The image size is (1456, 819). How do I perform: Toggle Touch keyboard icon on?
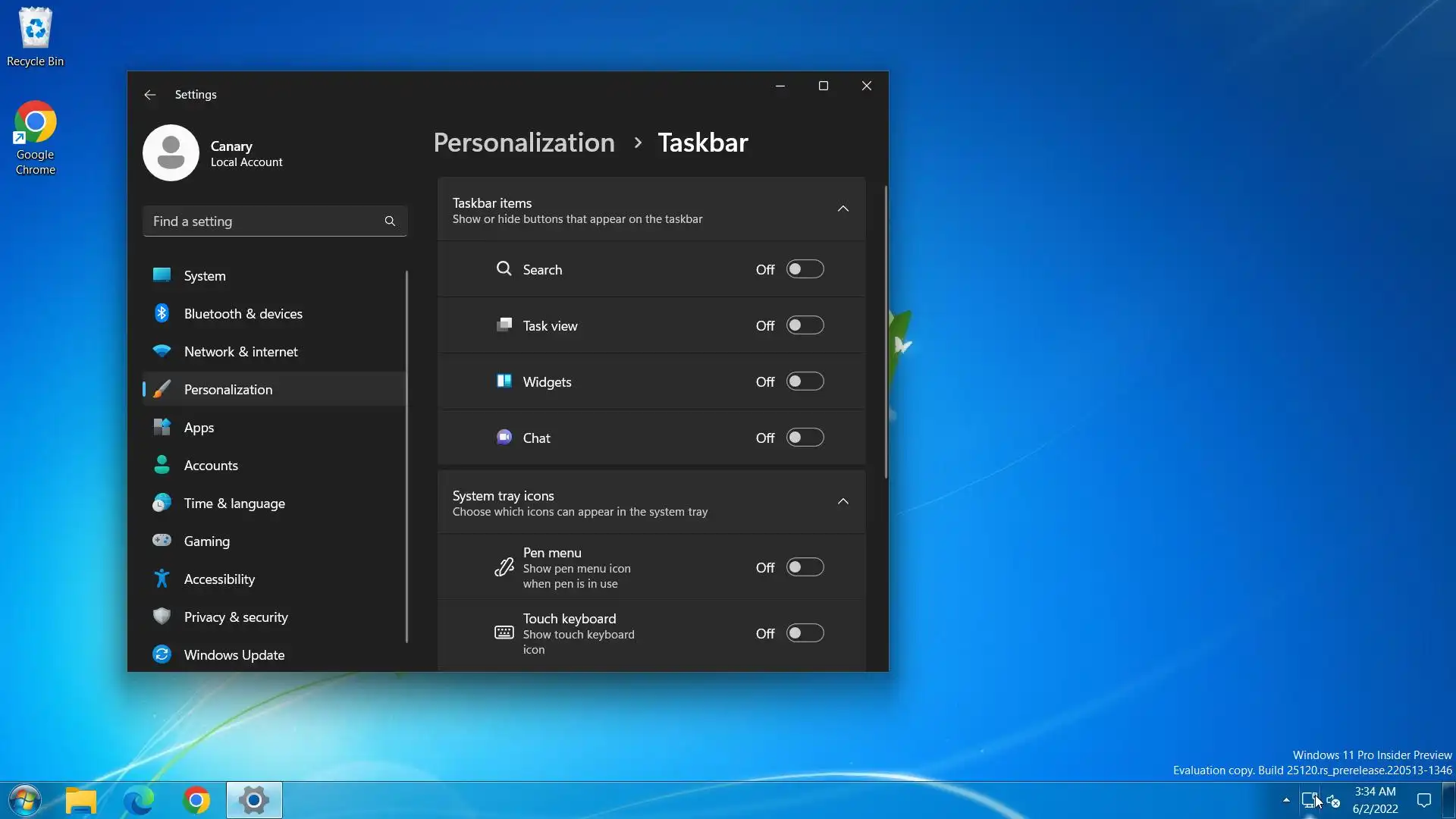tap(805, 634)
